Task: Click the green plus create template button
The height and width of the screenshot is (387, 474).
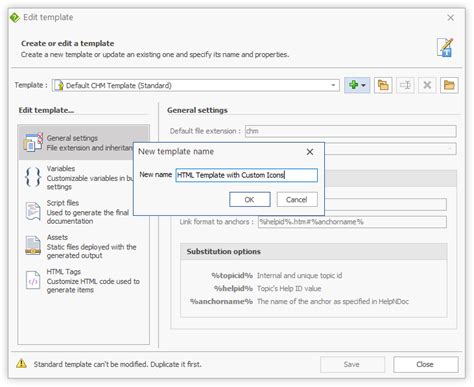Action: click(353, 85)
